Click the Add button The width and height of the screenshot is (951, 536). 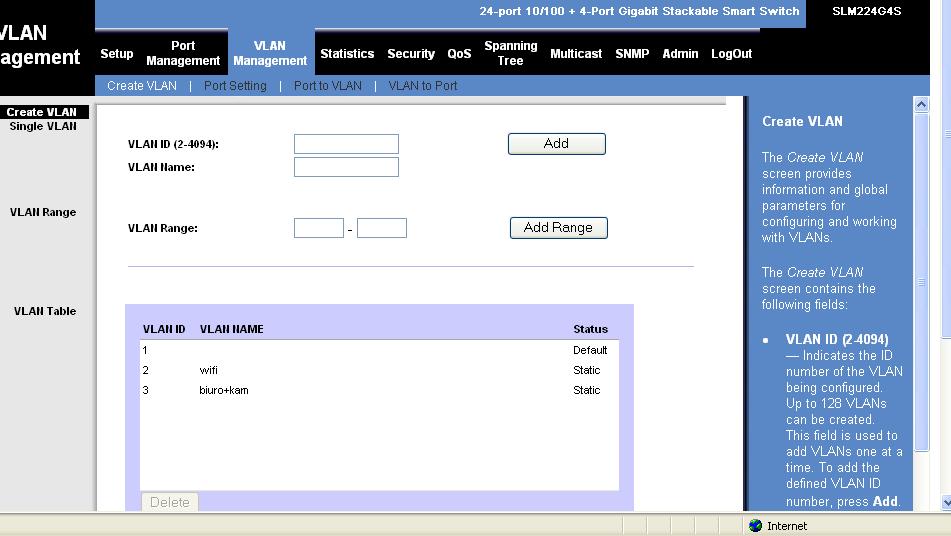(x=557, y=144)
